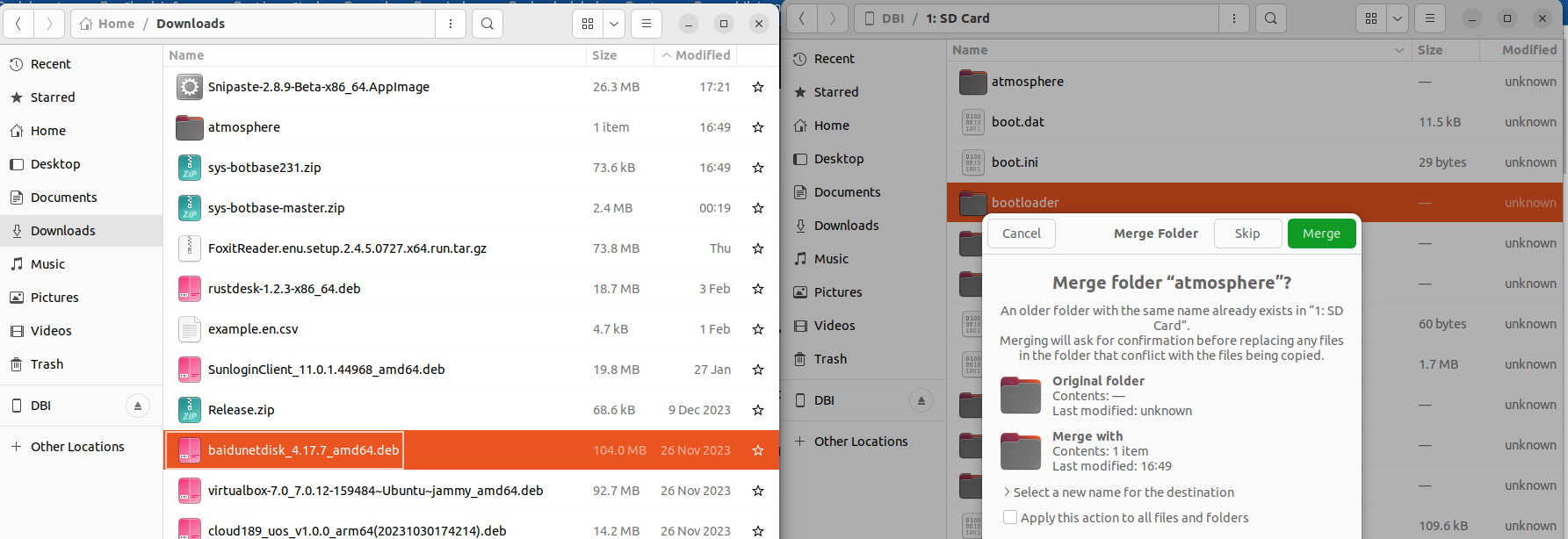Go back in the Downloads window

18,24
